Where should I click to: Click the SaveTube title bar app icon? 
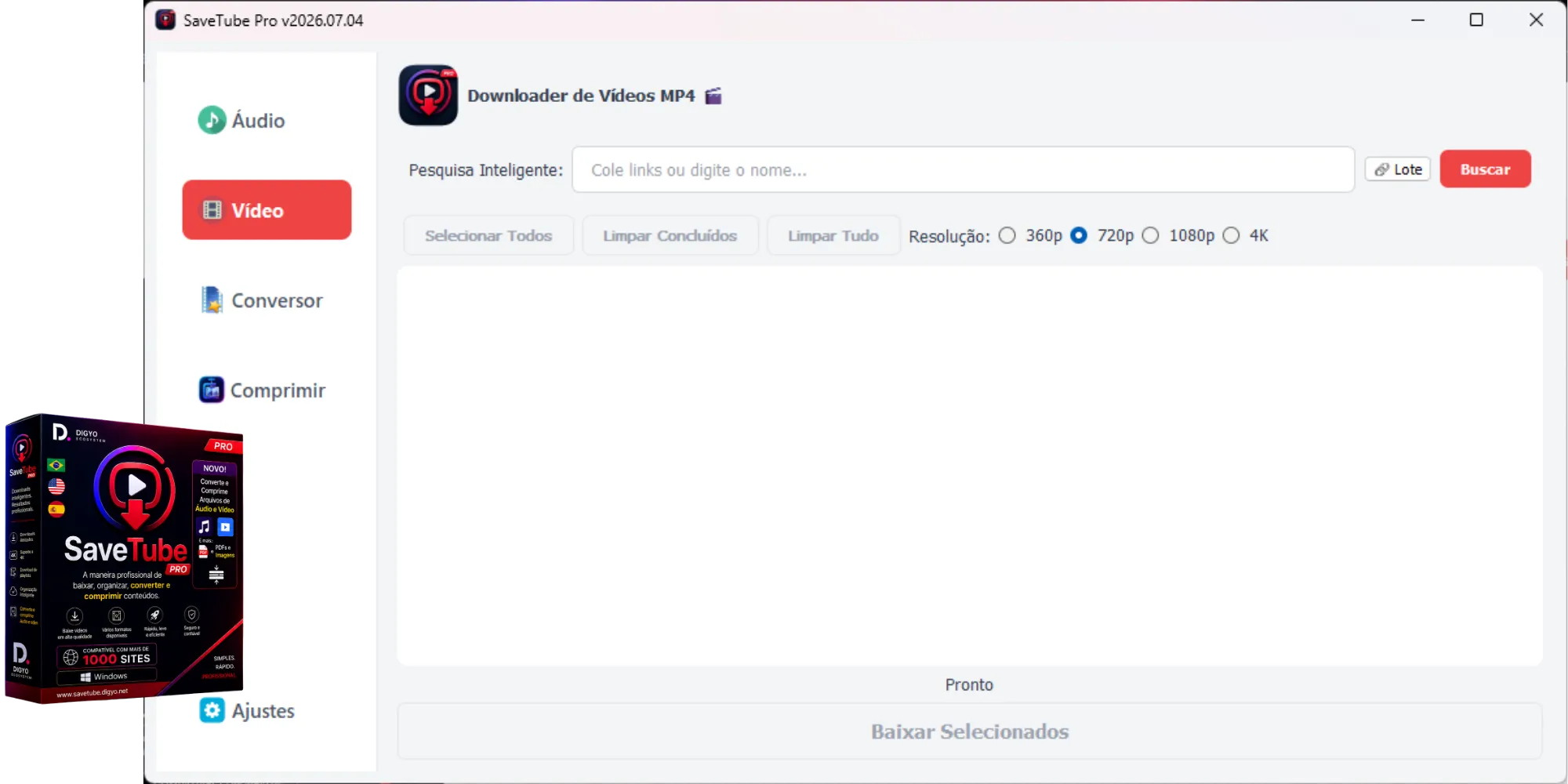[165, 20]
